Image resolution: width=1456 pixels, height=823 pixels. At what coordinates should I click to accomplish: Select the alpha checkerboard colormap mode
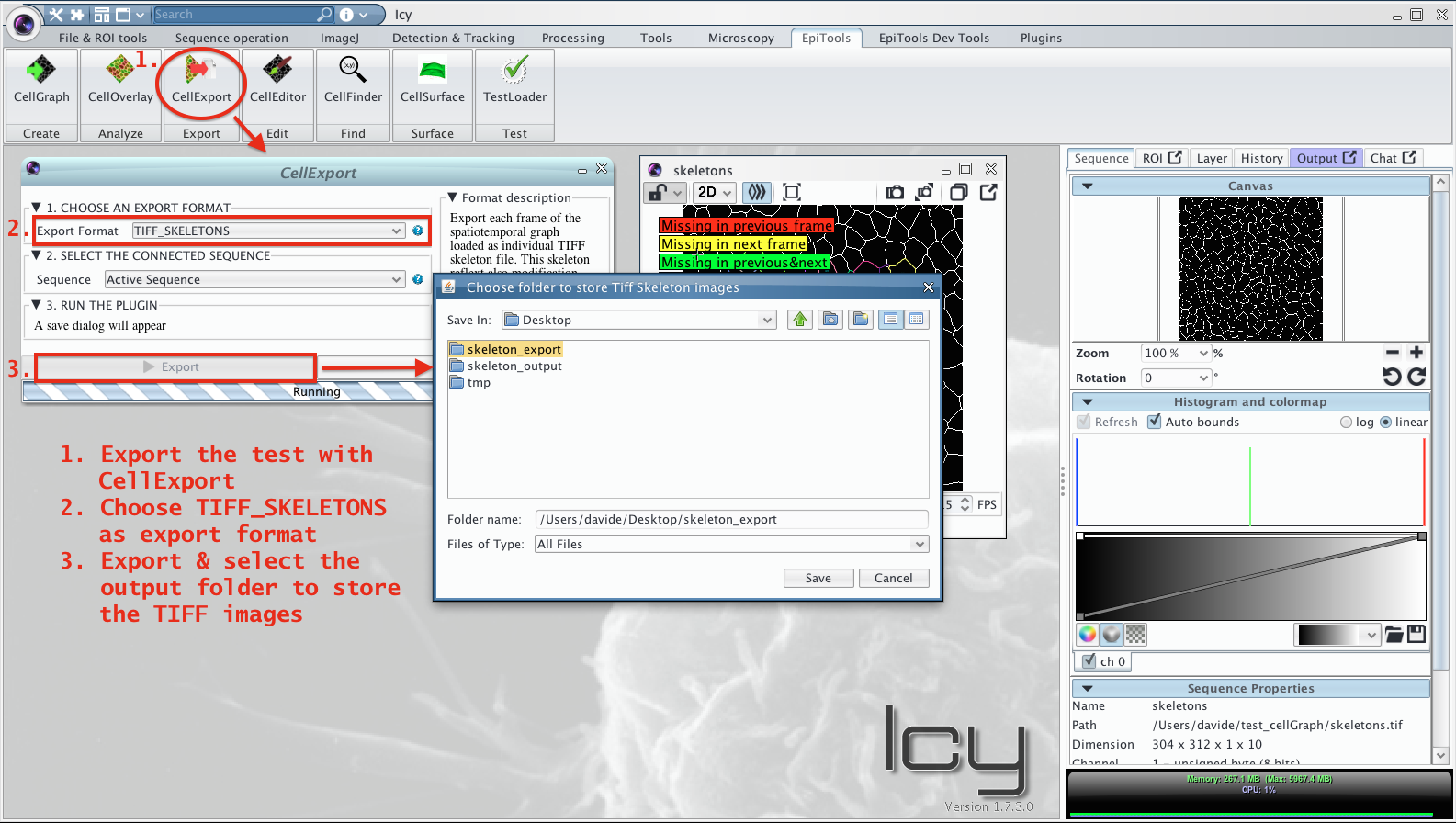click(1135, 634)
